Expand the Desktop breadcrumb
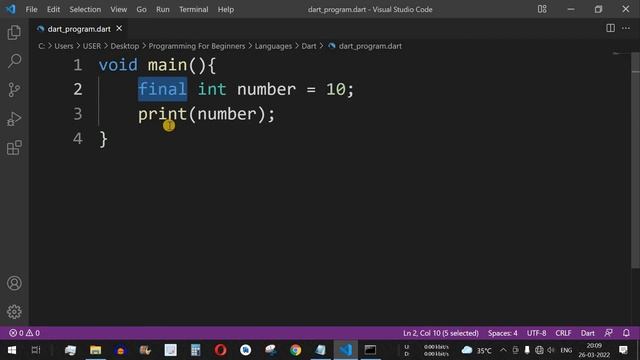The height and width of the screenshot is (360, 640). click(125, 46)
